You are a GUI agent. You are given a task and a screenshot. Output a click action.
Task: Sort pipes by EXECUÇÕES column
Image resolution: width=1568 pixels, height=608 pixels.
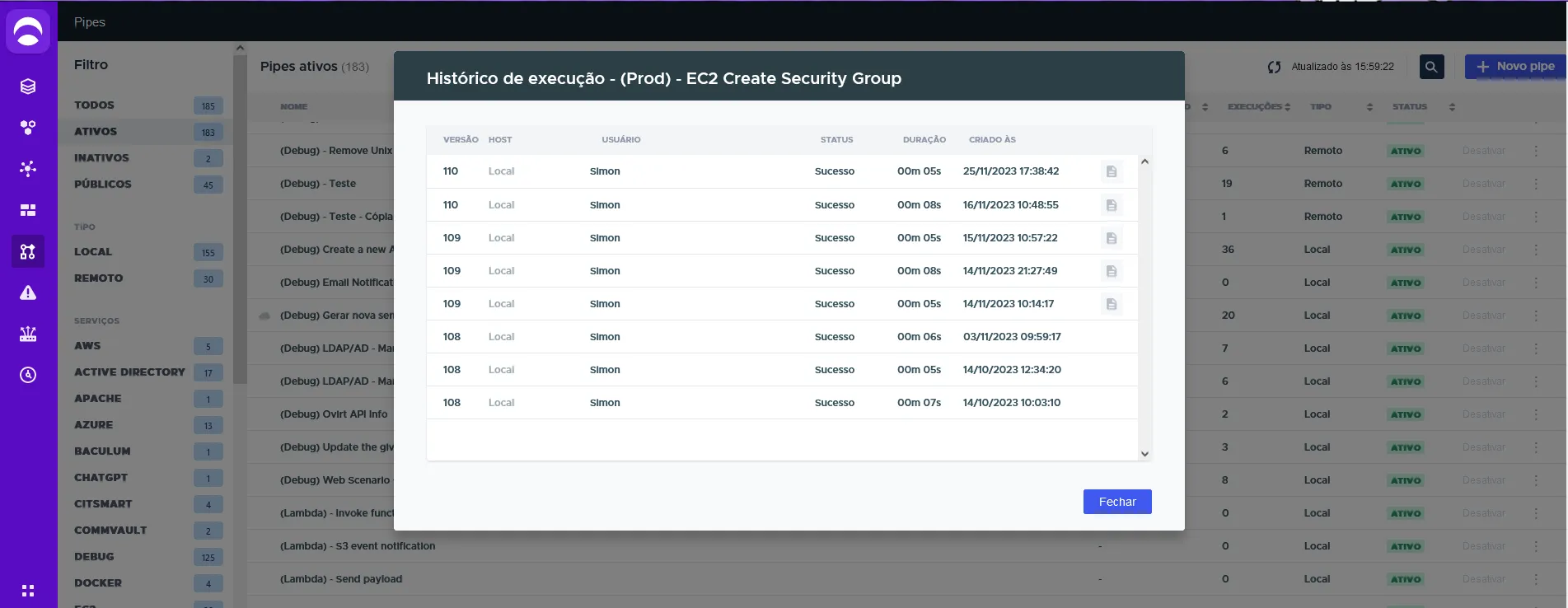[x=1258, y=107]
